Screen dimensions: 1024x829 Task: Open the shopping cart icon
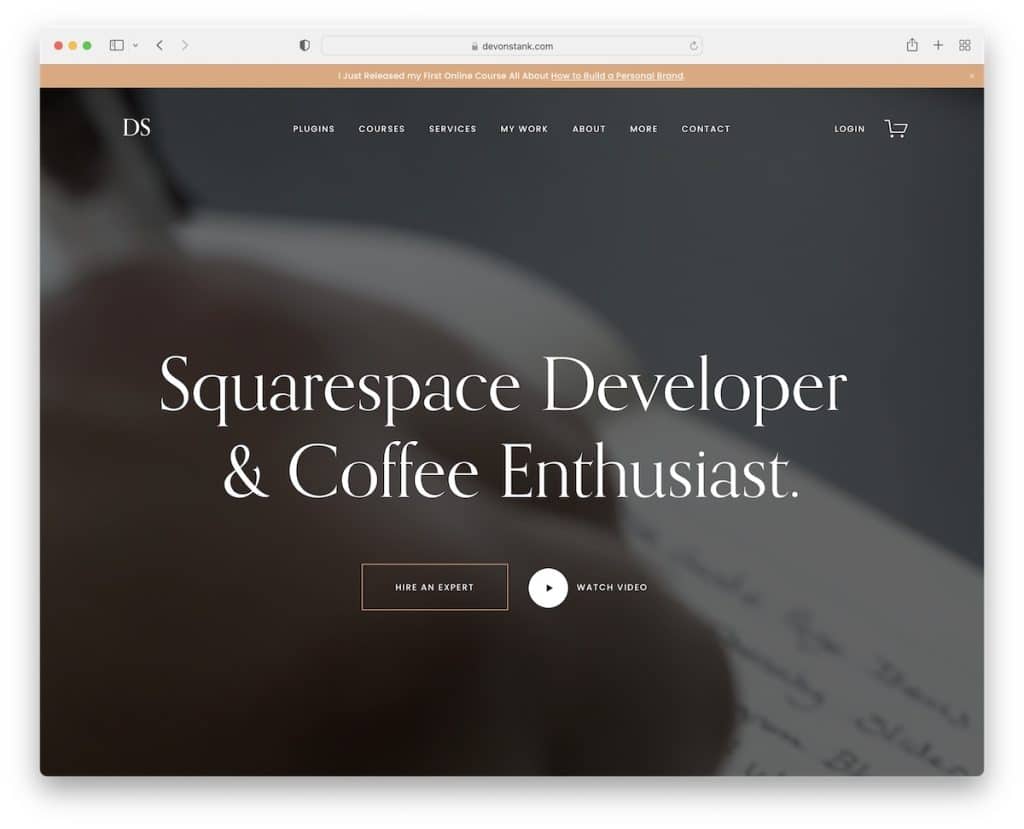point(895,128)
